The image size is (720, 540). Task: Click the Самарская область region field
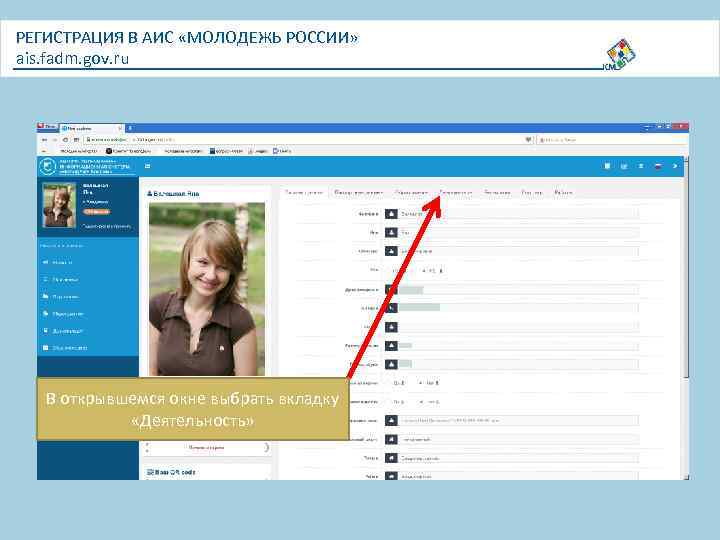[518, 458]
